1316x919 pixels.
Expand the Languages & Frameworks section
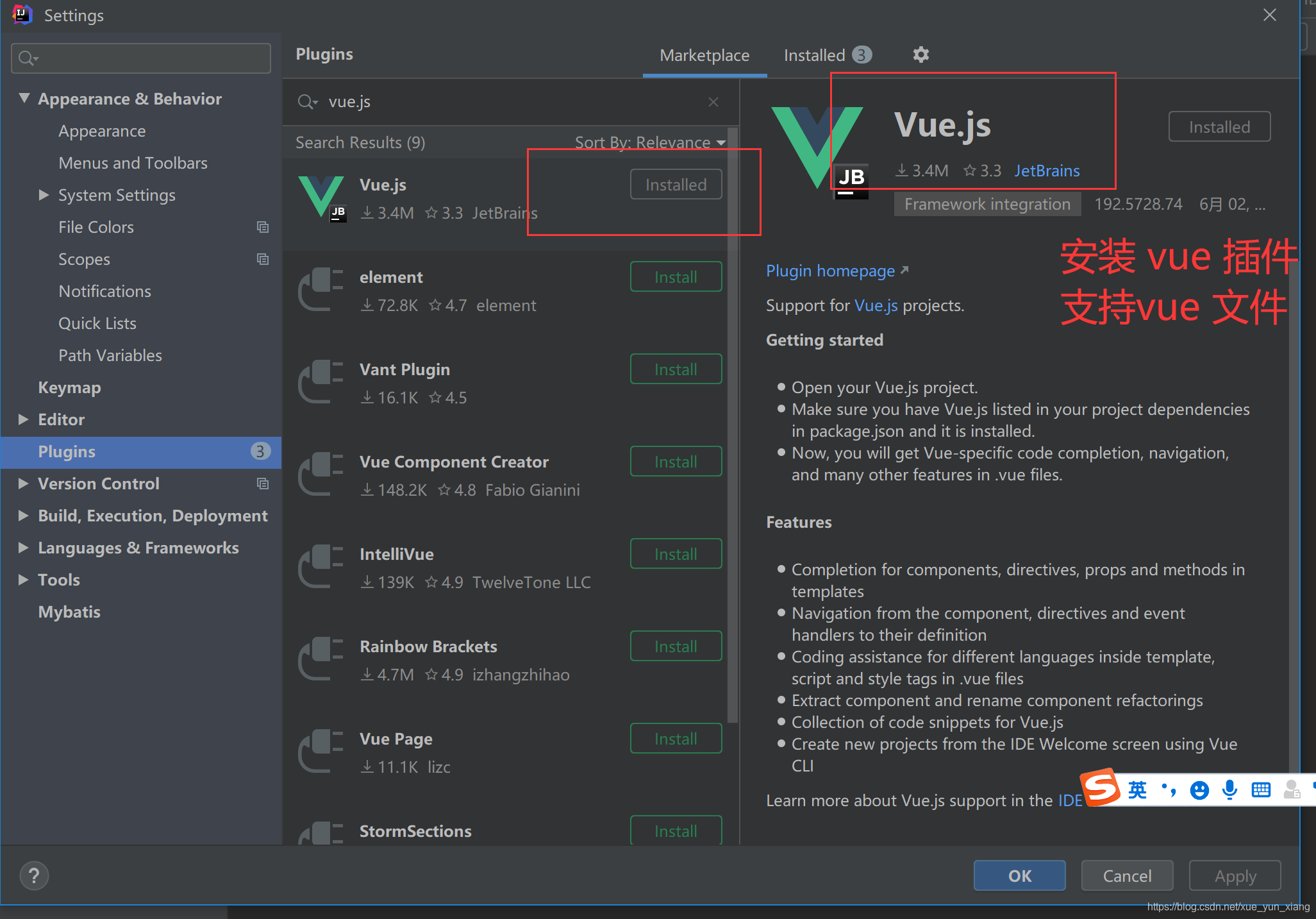pyautogui.click(x=24, y=548)
